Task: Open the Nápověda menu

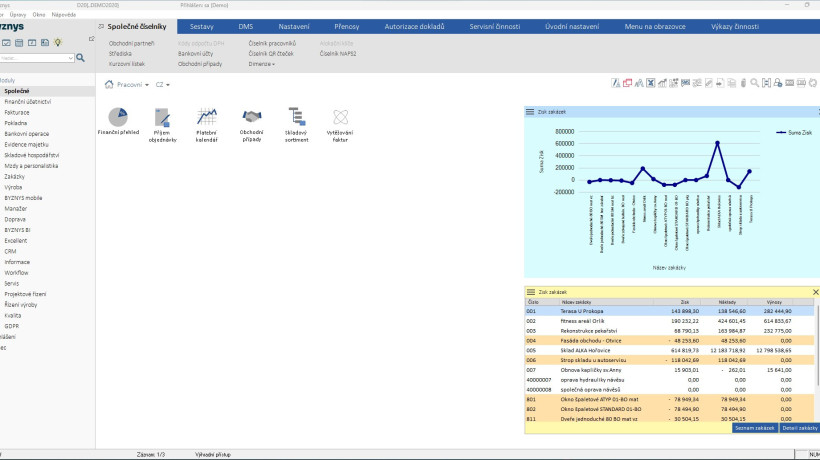Action: click(63, 17)
